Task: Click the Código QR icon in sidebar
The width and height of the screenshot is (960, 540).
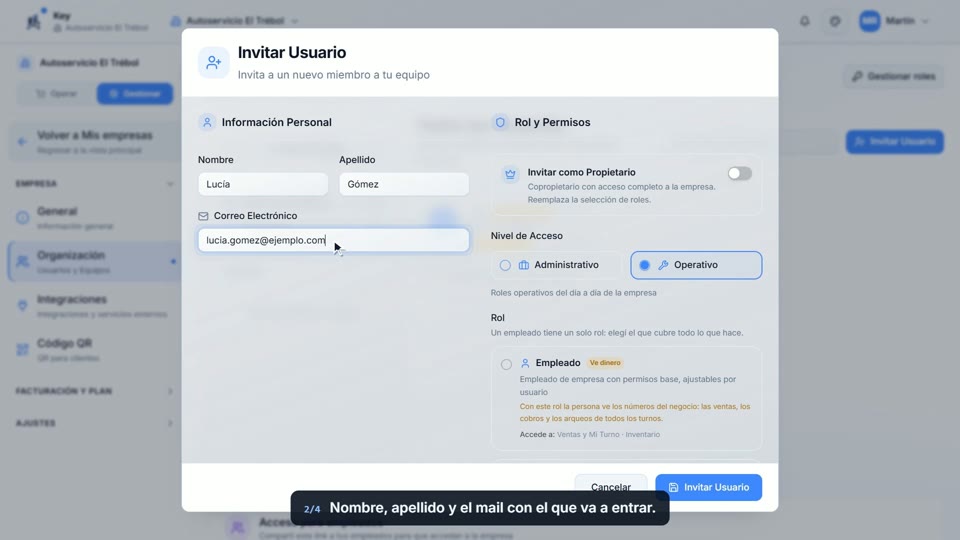Action: (x=23, y=350)
